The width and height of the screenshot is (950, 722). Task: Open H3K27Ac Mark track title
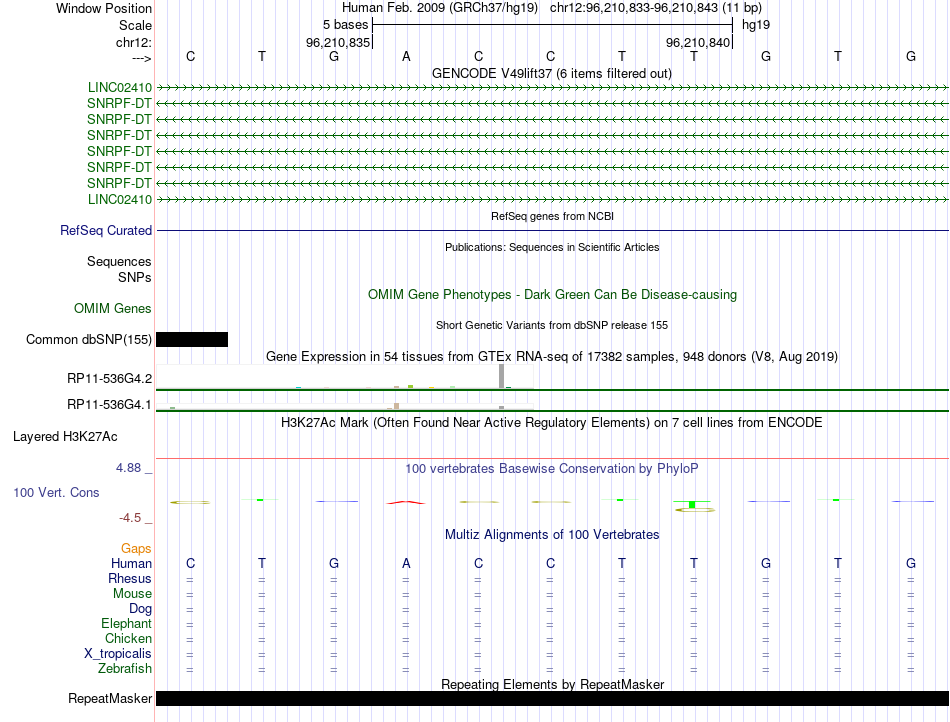(x=552, y=422)
